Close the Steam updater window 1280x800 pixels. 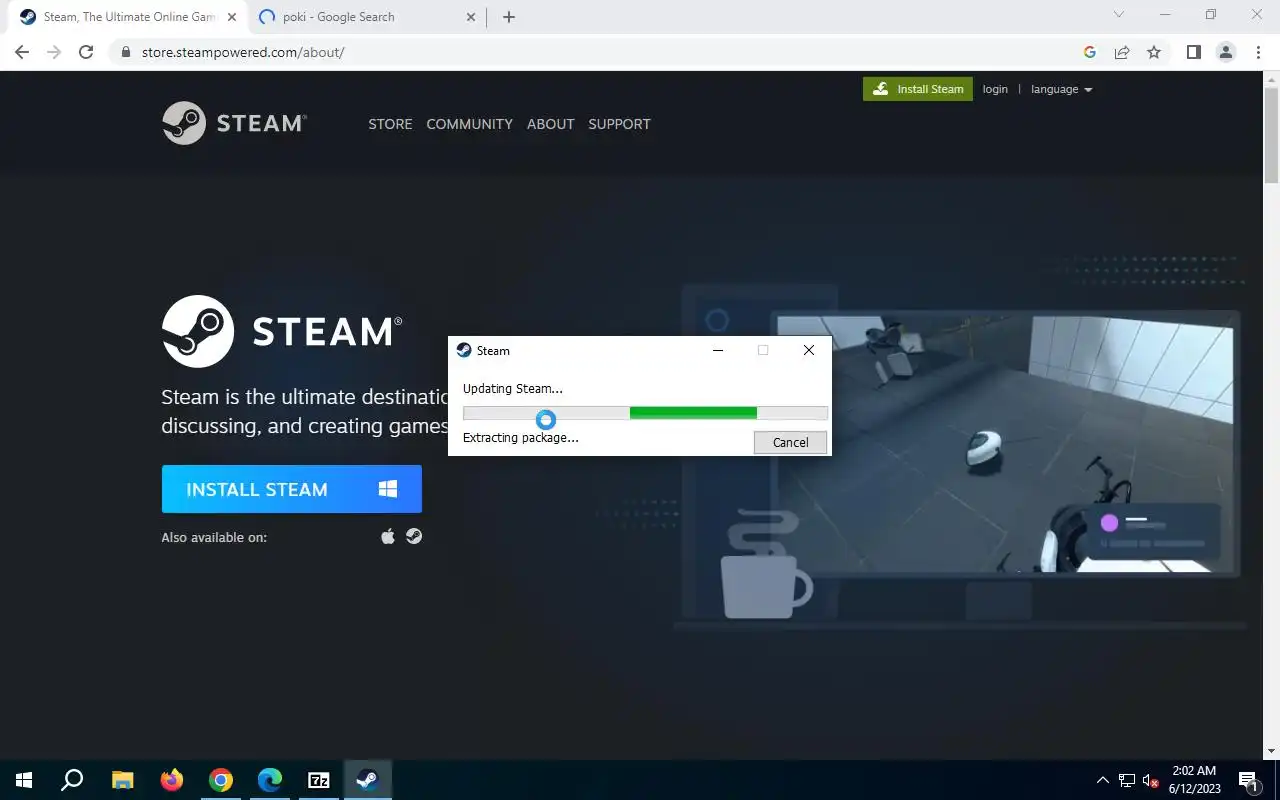tap(809, 350)
